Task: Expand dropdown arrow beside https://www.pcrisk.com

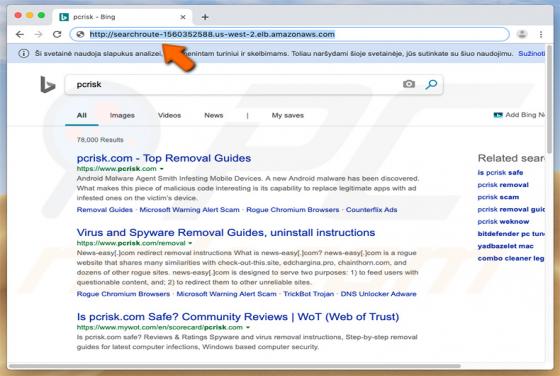Action: (162, 169)
